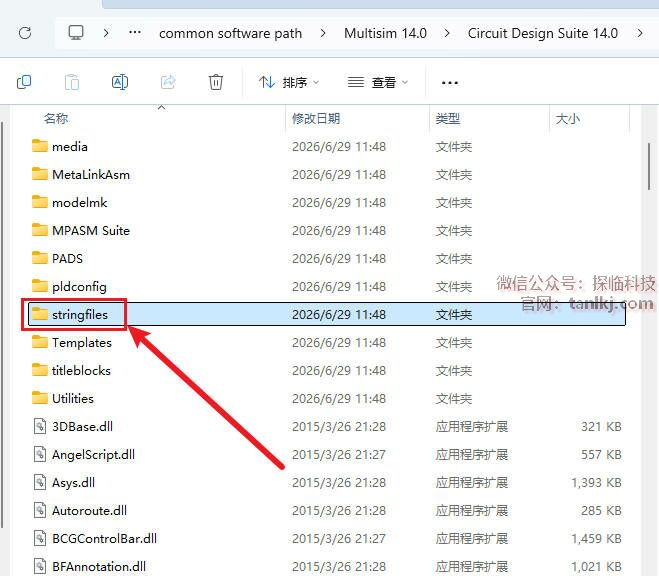
Task: Click the 文件夹 type of the MPASM Suite row
Action: [454, 231]
